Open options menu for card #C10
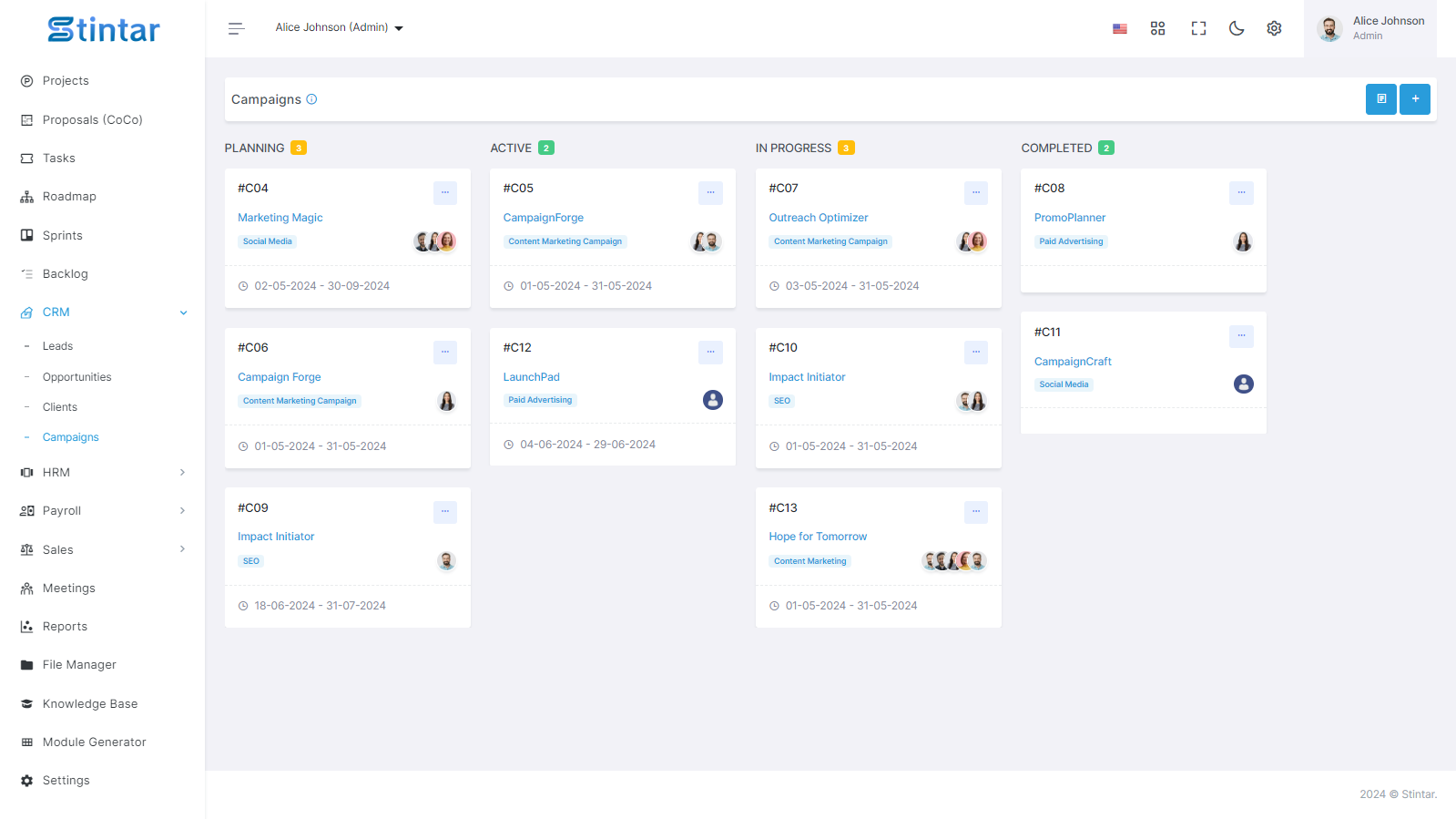This screenshot has height=819, width=1456. tap(976, 352)
